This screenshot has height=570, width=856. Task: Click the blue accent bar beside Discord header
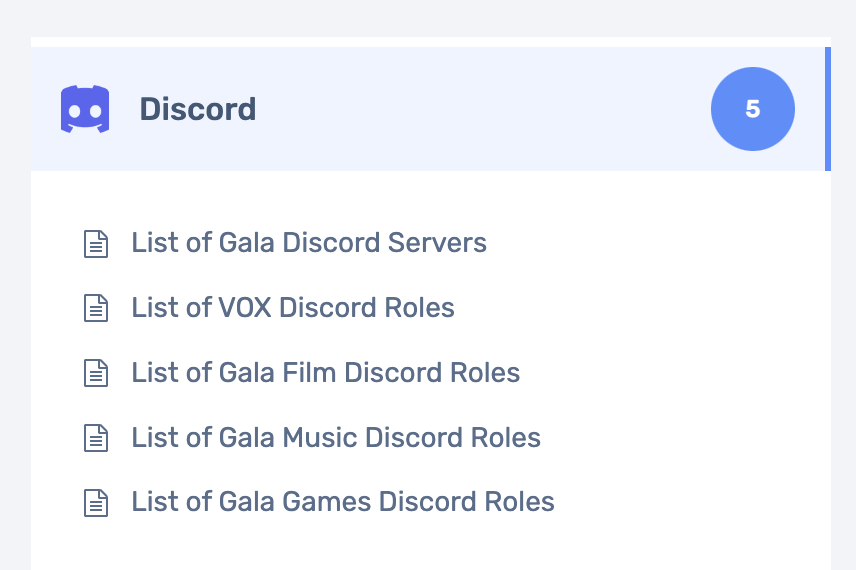click(828, 109)
